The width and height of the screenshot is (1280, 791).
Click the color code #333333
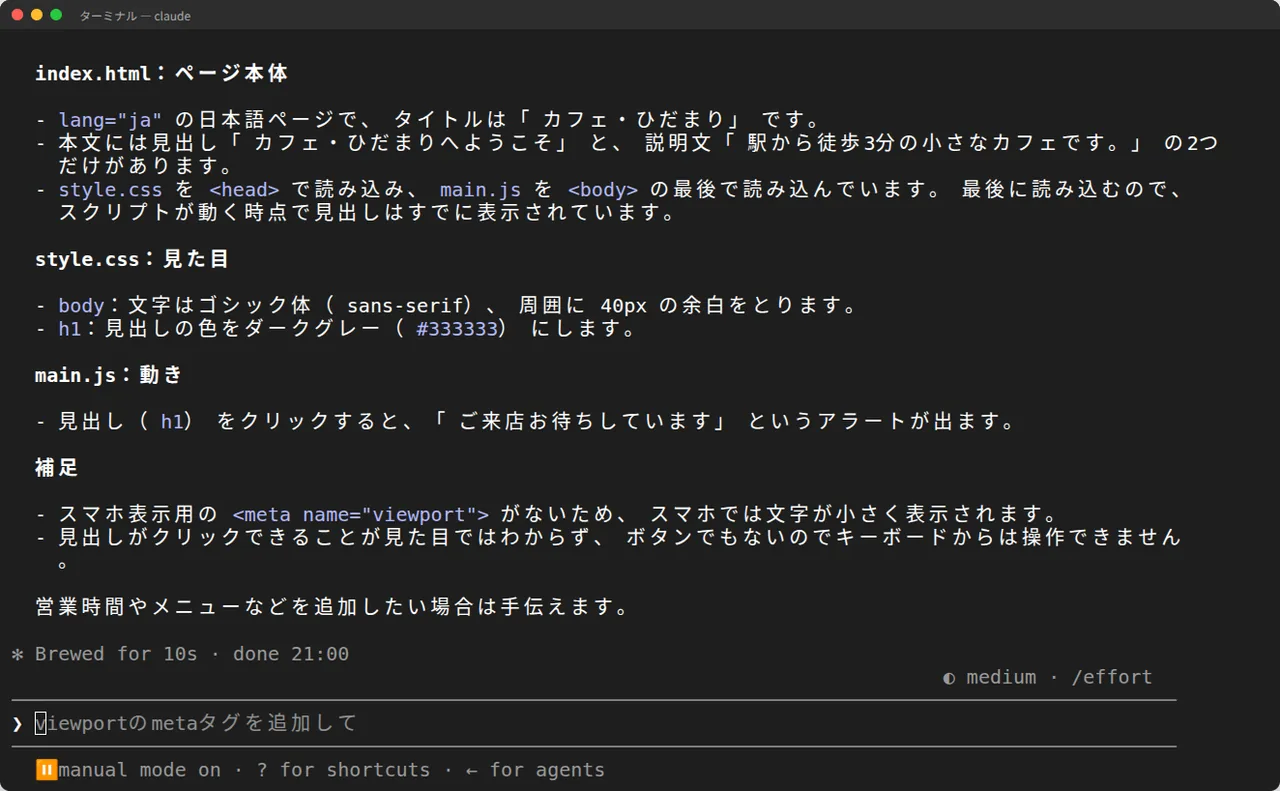(457, 329)
